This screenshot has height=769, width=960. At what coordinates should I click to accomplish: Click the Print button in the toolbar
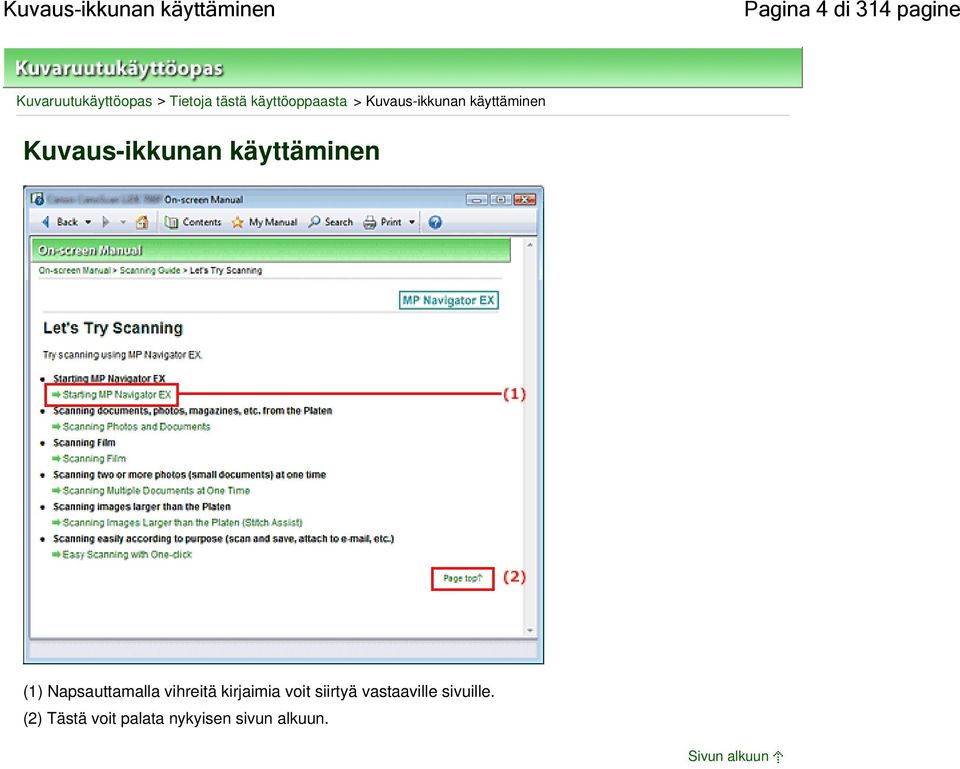pos(383,222)
